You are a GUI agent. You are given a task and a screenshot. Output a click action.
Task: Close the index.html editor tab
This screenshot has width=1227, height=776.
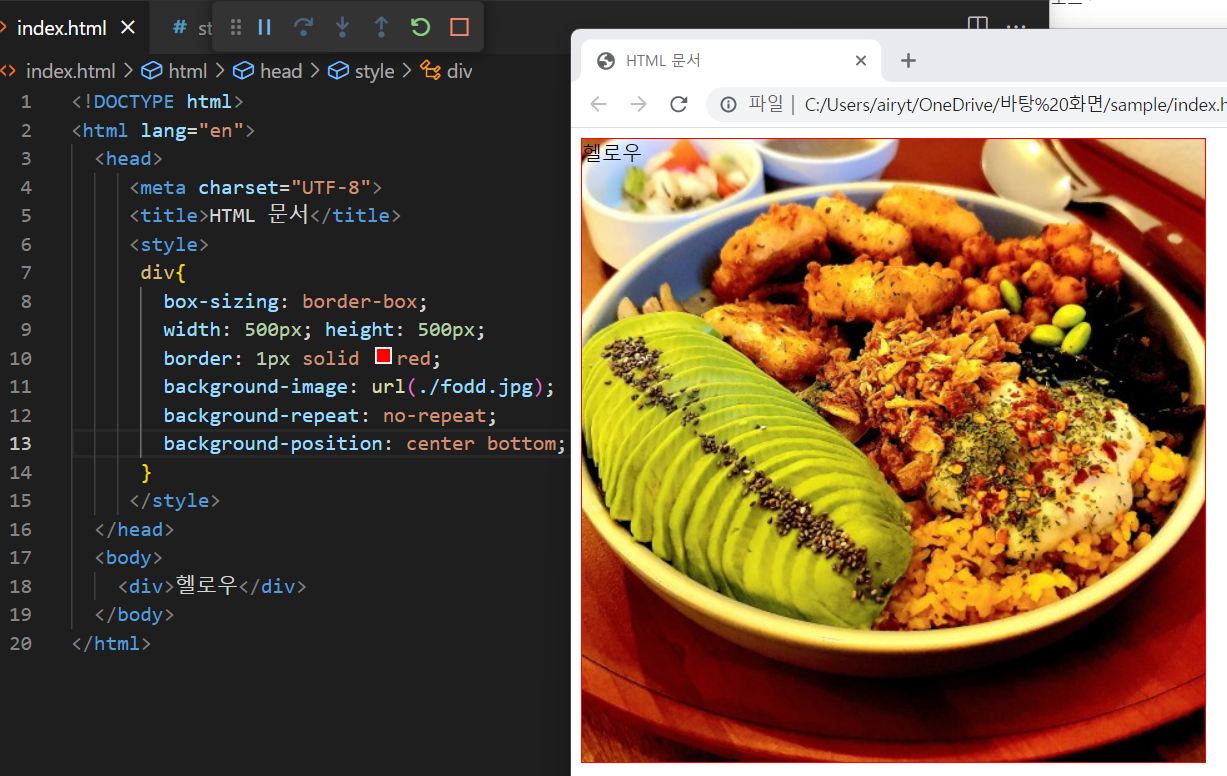[127, 28]
